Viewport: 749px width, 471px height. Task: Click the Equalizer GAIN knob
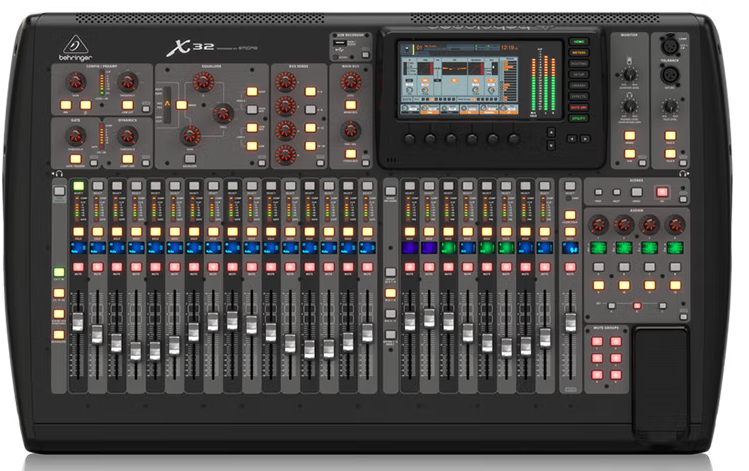coord(190,136)
